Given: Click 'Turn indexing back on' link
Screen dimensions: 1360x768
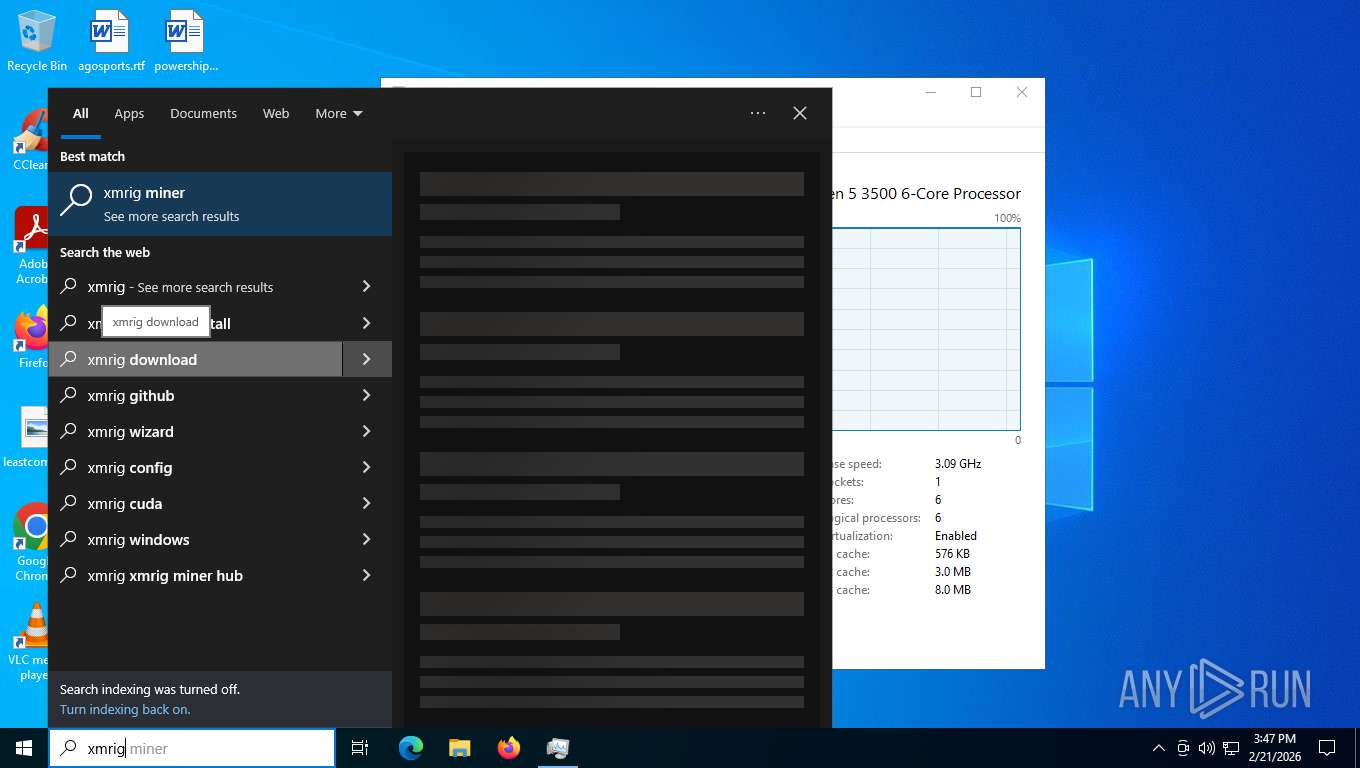Looking at the screenshot, I should tap(125, 709).
